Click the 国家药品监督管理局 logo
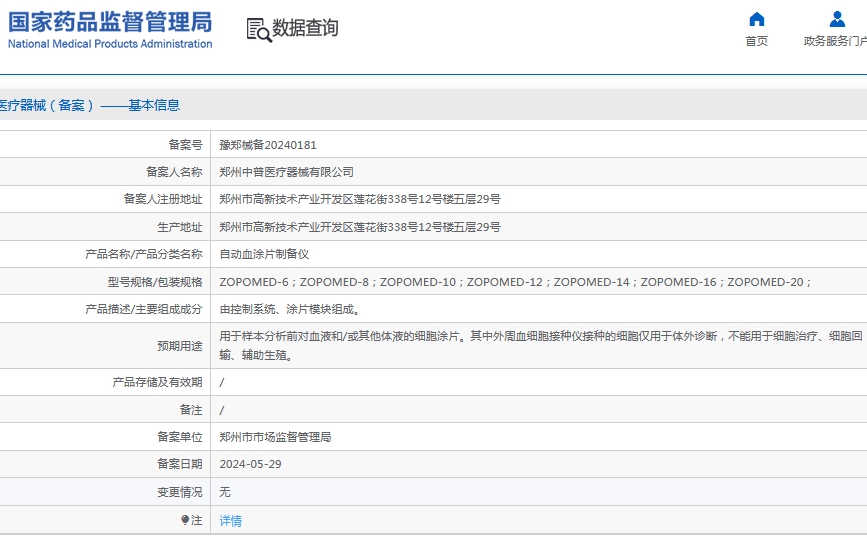867x541 pixels. coord(110,22)
